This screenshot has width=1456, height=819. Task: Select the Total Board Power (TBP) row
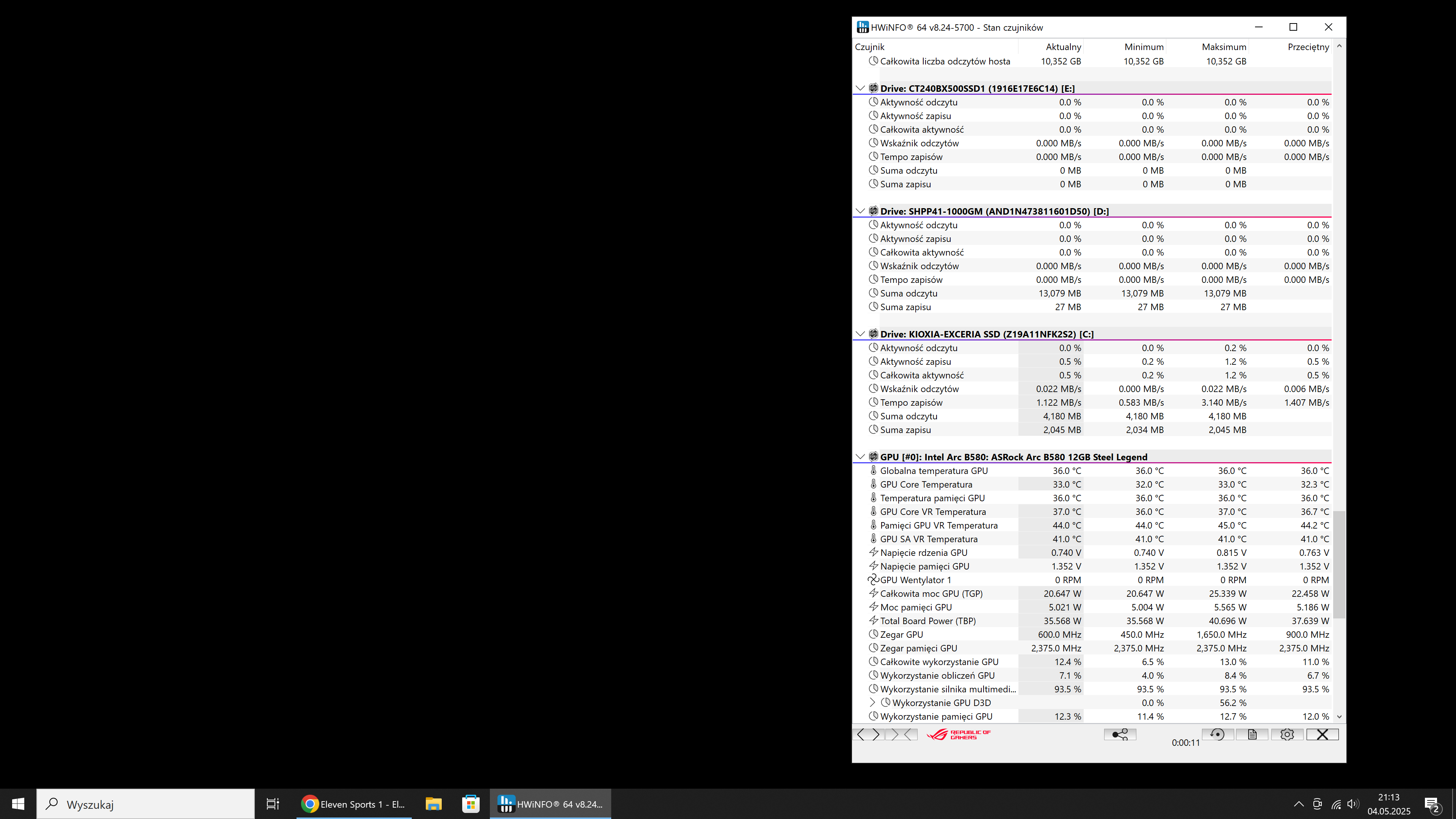[x=927, y=621]
